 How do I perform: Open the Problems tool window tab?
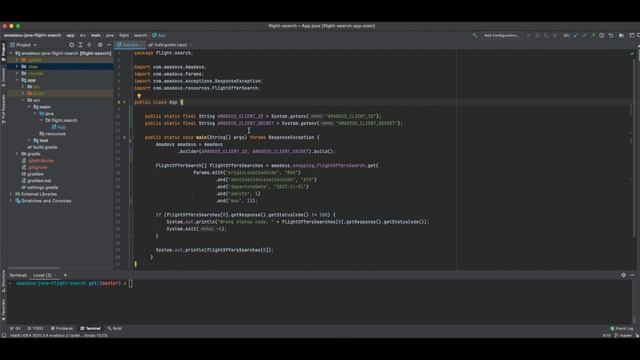click(x=62, y=328)
